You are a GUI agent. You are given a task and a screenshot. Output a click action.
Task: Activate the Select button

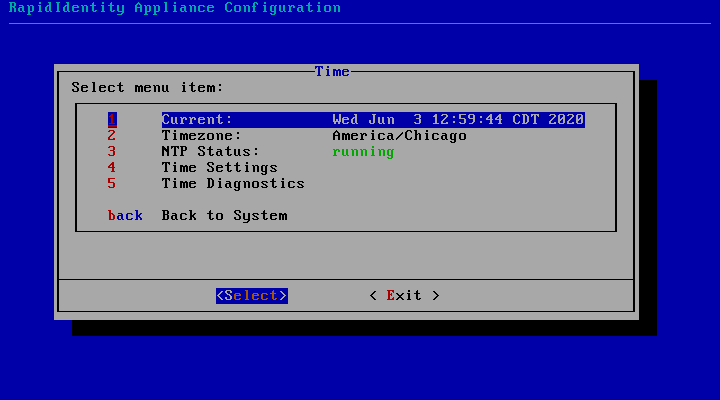point(252,295)
